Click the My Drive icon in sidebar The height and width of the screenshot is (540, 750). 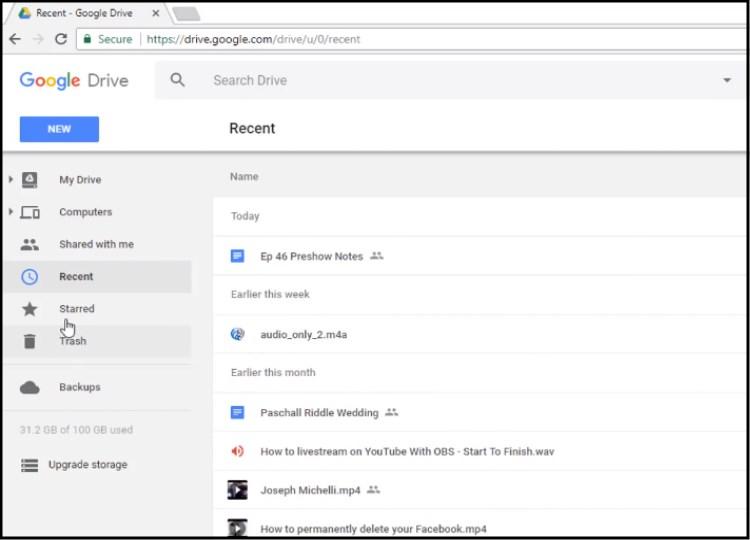pyautogui.click(x=30, y=180)
